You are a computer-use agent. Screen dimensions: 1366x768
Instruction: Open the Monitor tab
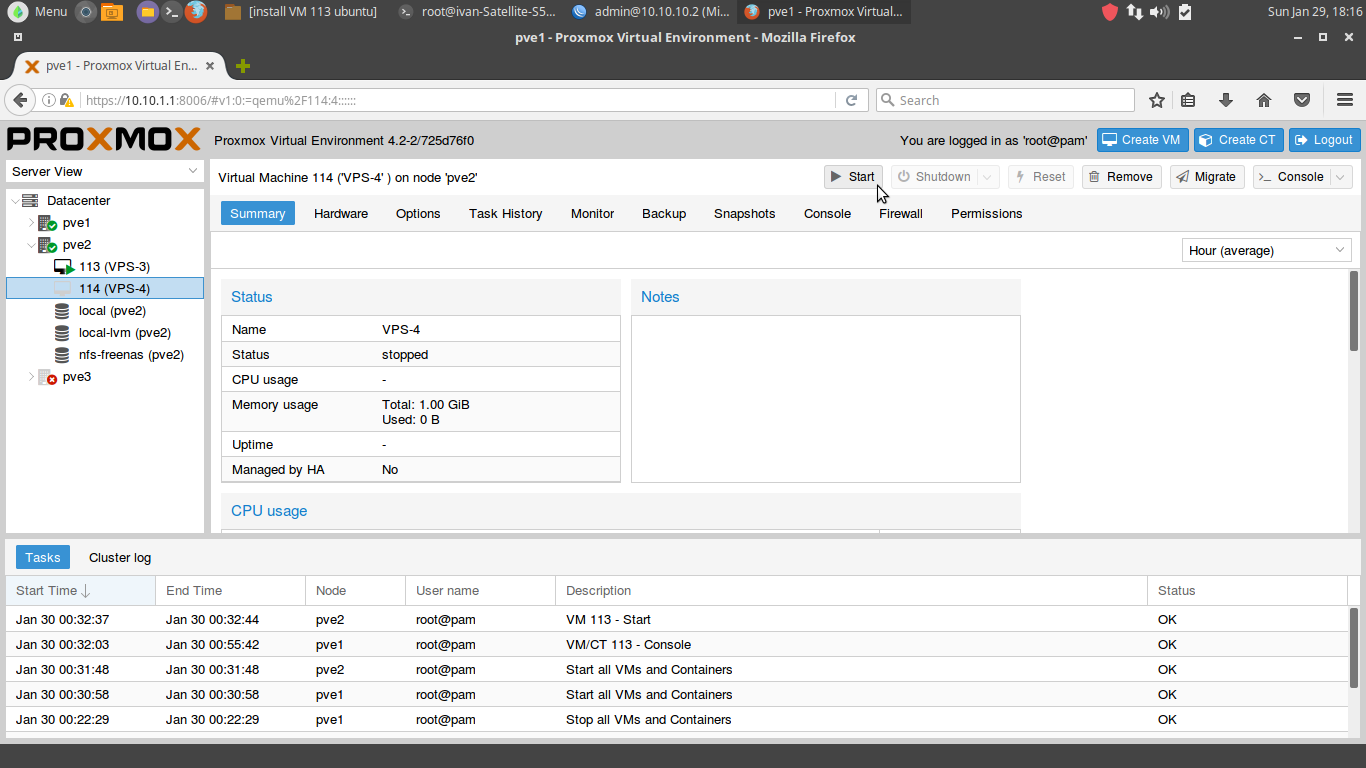(593, 213)
